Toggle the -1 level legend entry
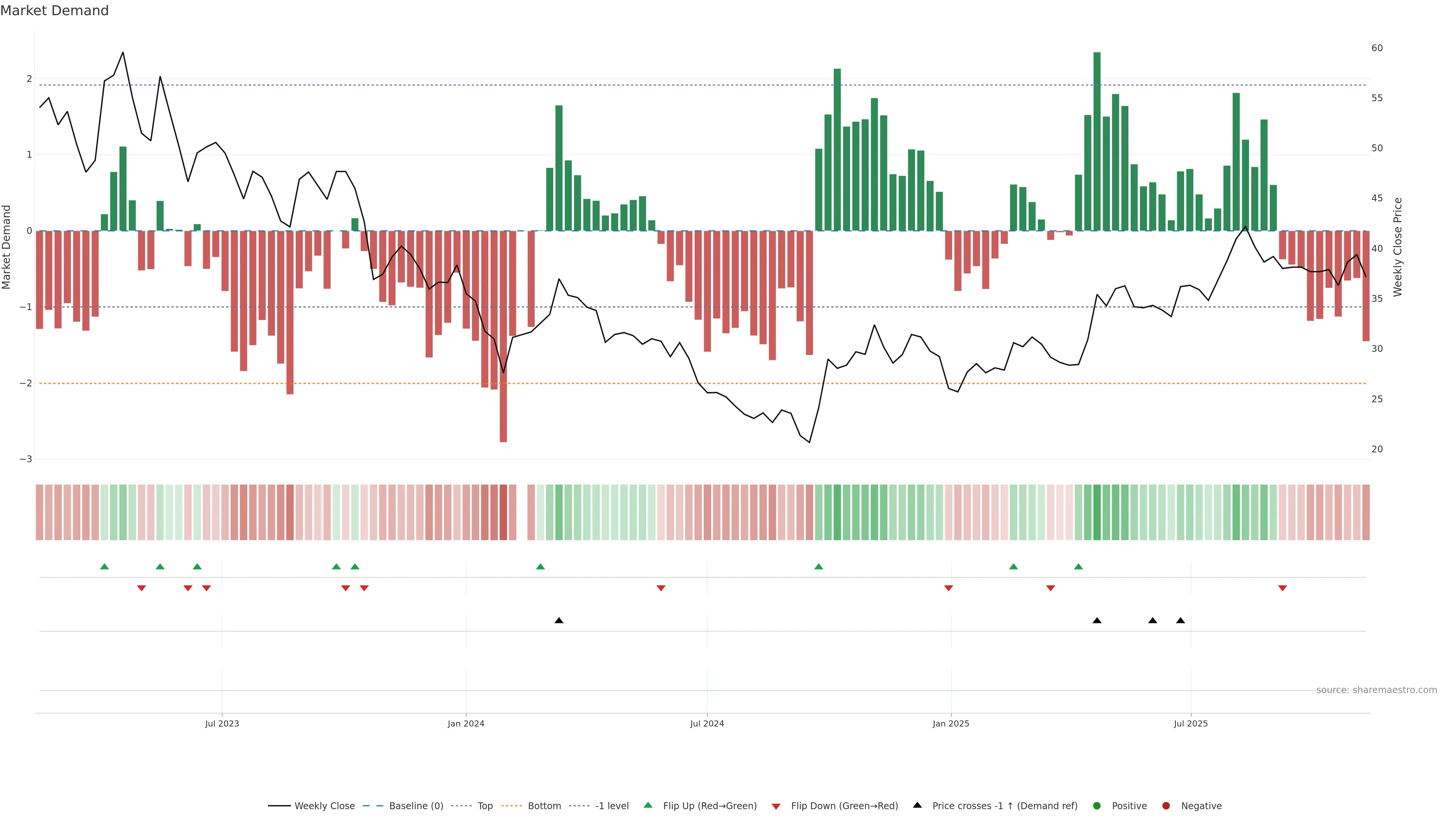This screenshot has height=819, width=1456. point(612,805)
